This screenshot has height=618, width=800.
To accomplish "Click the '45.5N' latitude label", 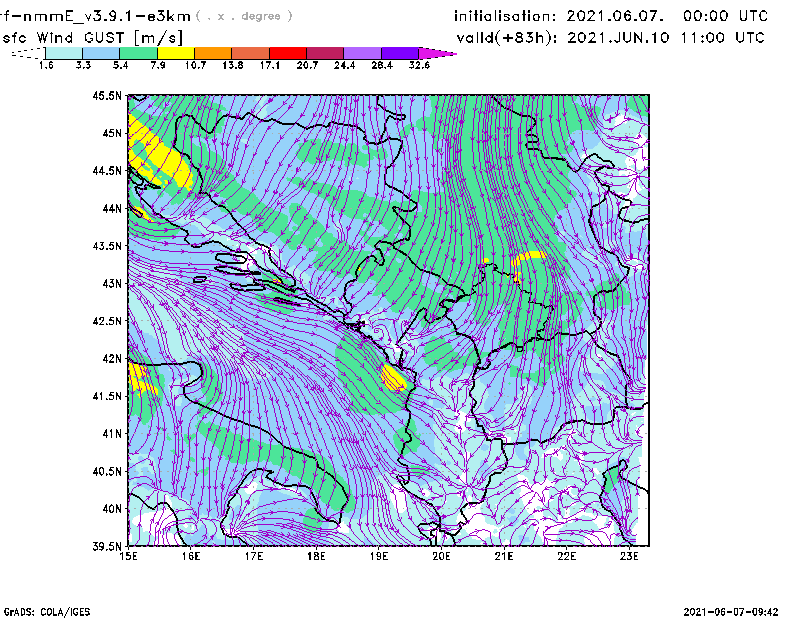I will (x=107, y=95).
